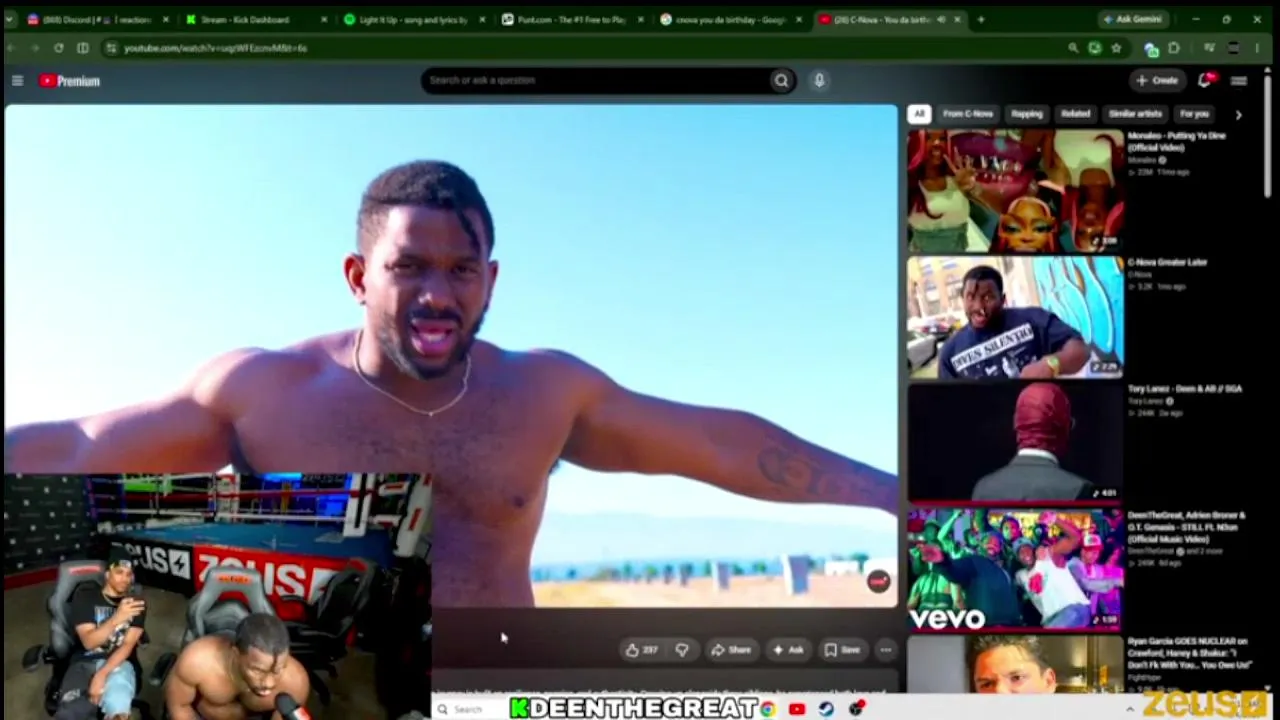1280x720 pixels.
Task: Switch to the Punt.com tab
Action: (x=571, y=19)
